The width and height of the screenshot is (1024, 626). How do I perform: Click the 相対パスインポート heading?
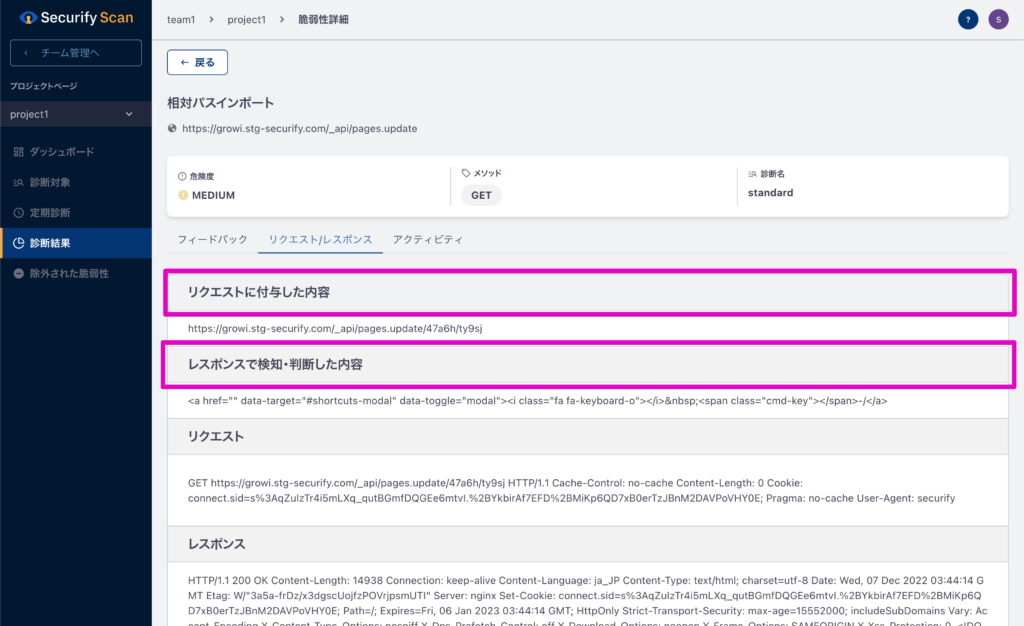tap(221, 102)
